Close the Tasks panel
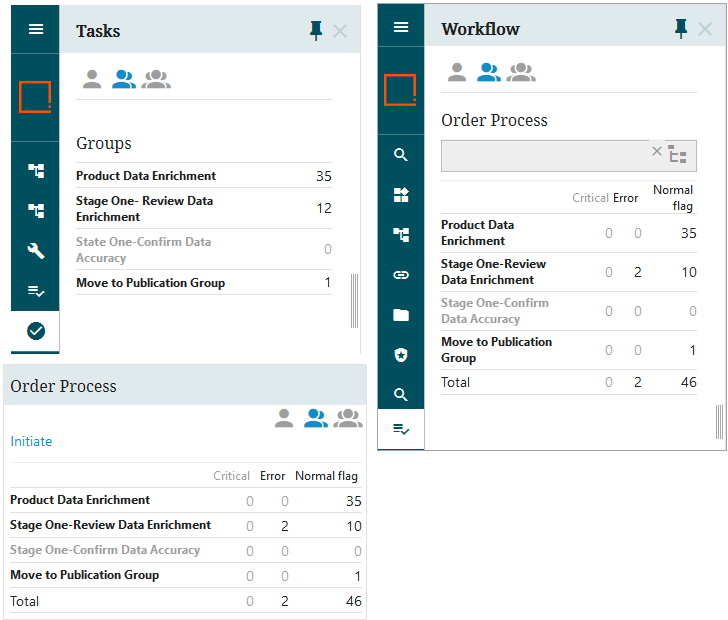 (340, 31)
